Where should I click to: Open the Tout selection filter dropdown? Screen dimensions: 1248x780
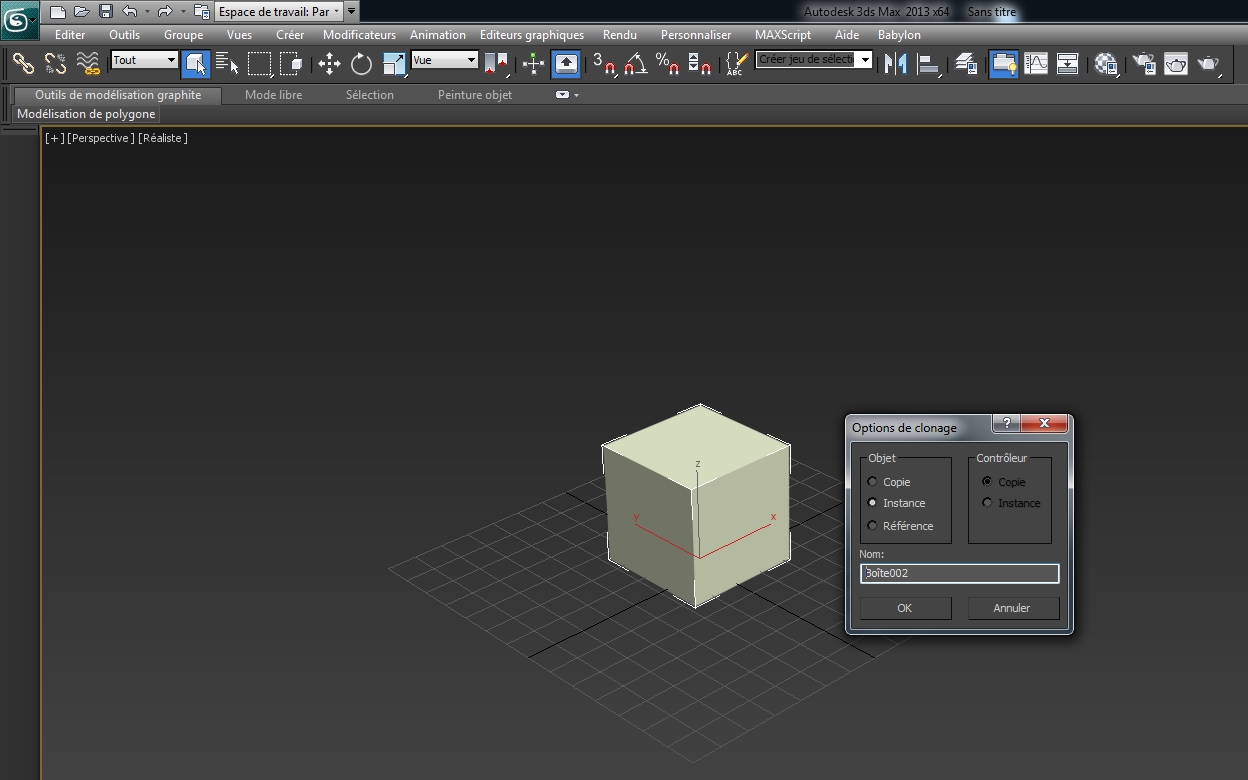pyautogui.click(x=145, y=60)
